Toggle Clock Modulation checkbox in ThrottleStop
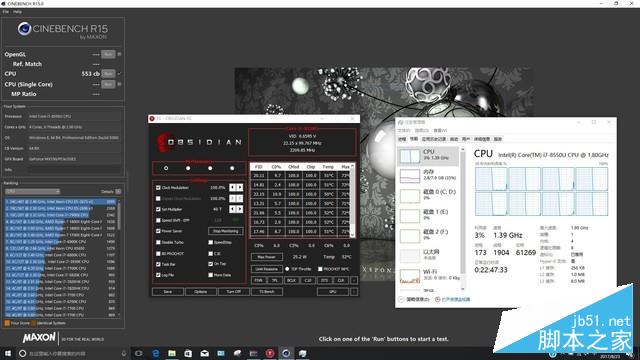The image size is (640, 360). coord(158,188)
